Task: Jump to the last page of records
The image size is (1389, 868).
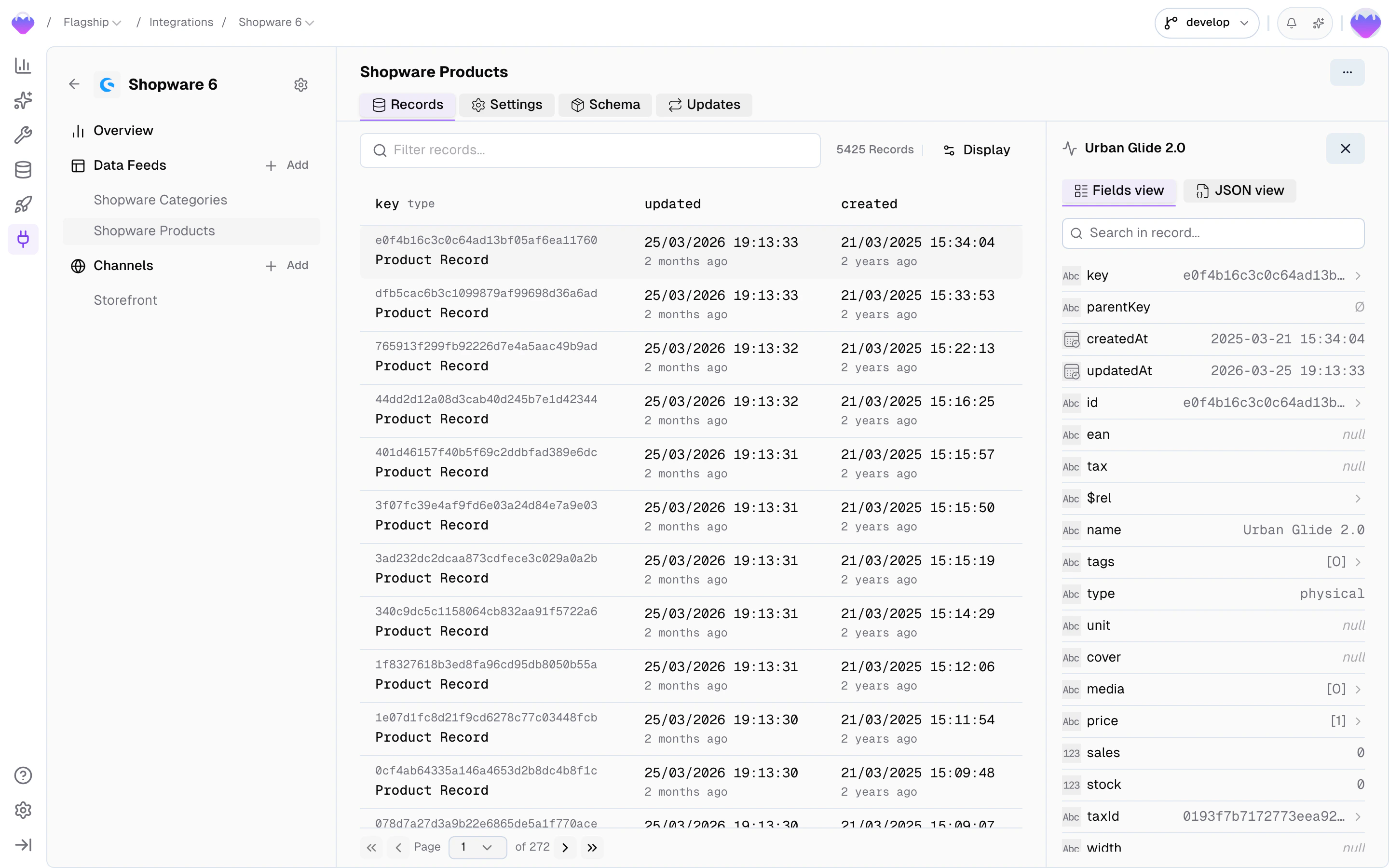Action: tap(592, 847)
